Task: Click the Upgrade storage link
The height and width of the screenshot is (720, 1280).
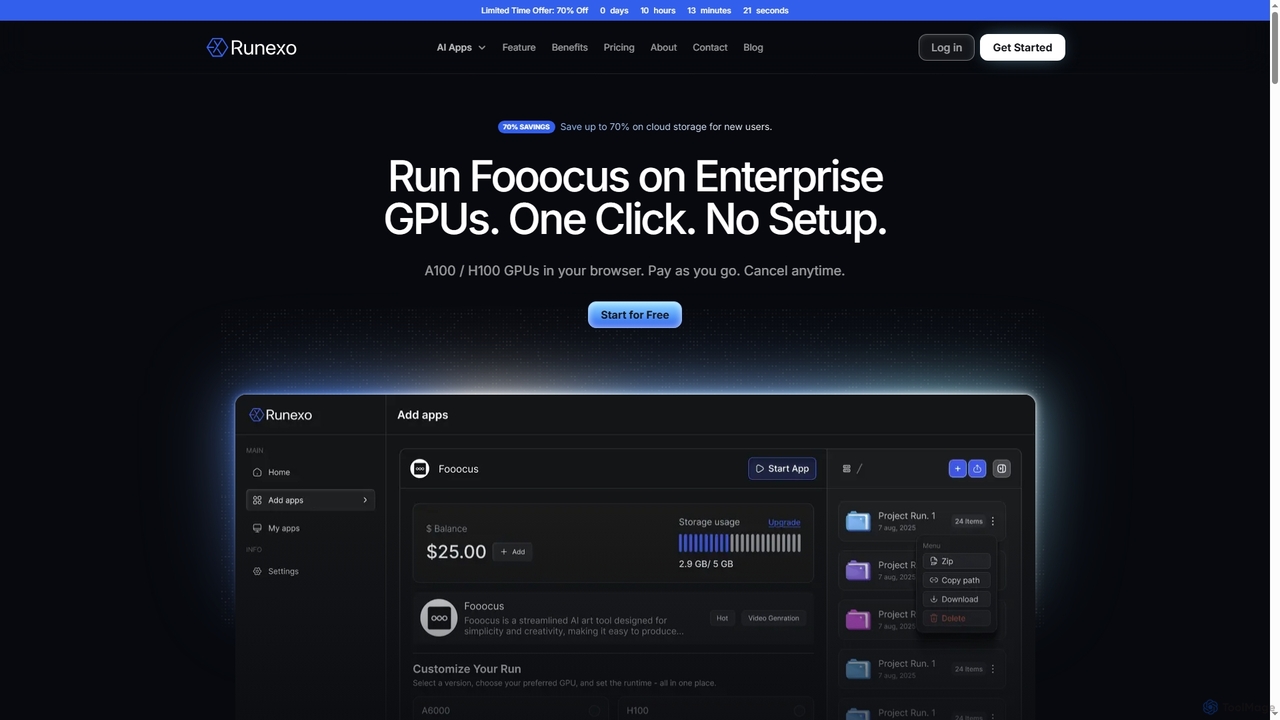Action: pyautogui.click(x=784, y=522)
